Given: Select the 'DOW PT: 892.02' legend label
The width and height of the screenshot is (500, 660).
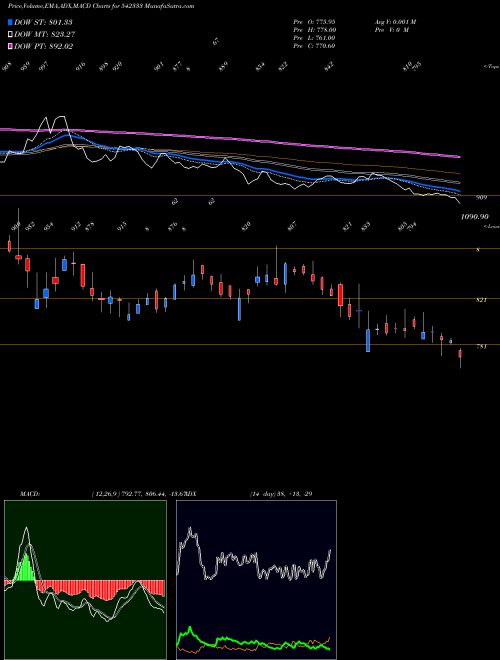Looking at the screenshot, I should [x=43, y=46].
